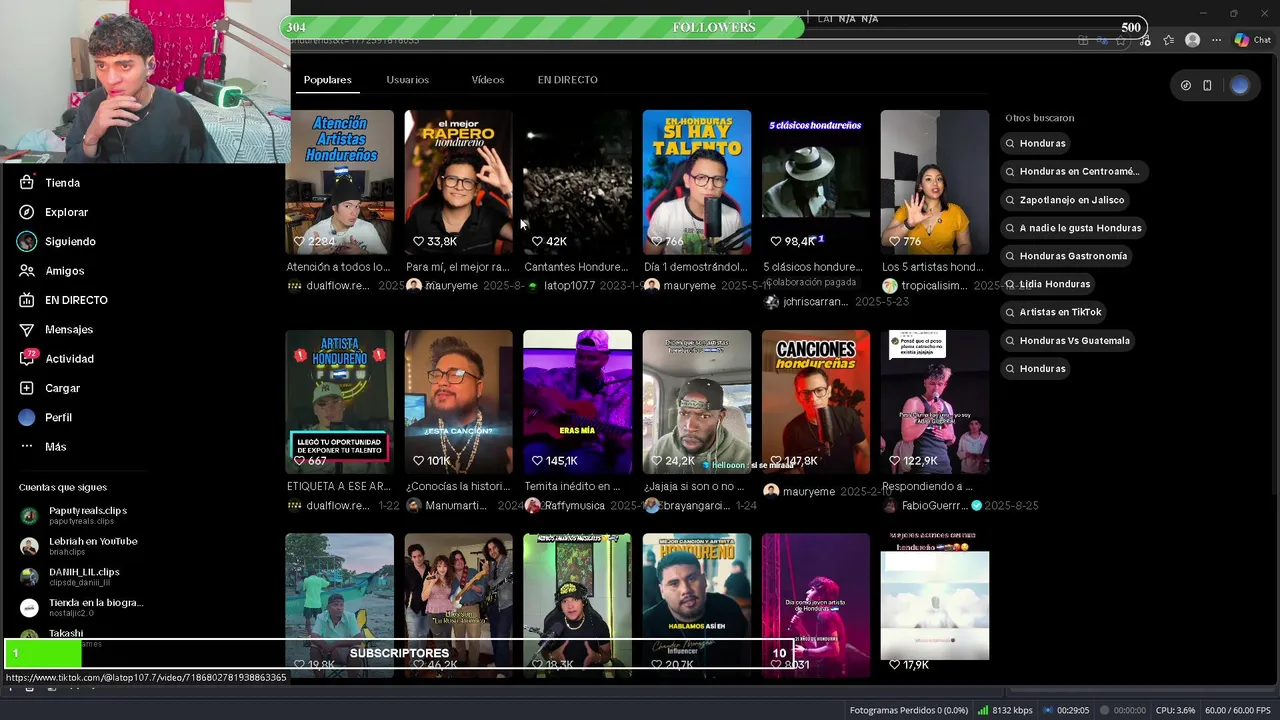This screenshot has height=720, width=1280.
Task: Open ¿Esta canción? video with 101K likes
Action: 458,402
